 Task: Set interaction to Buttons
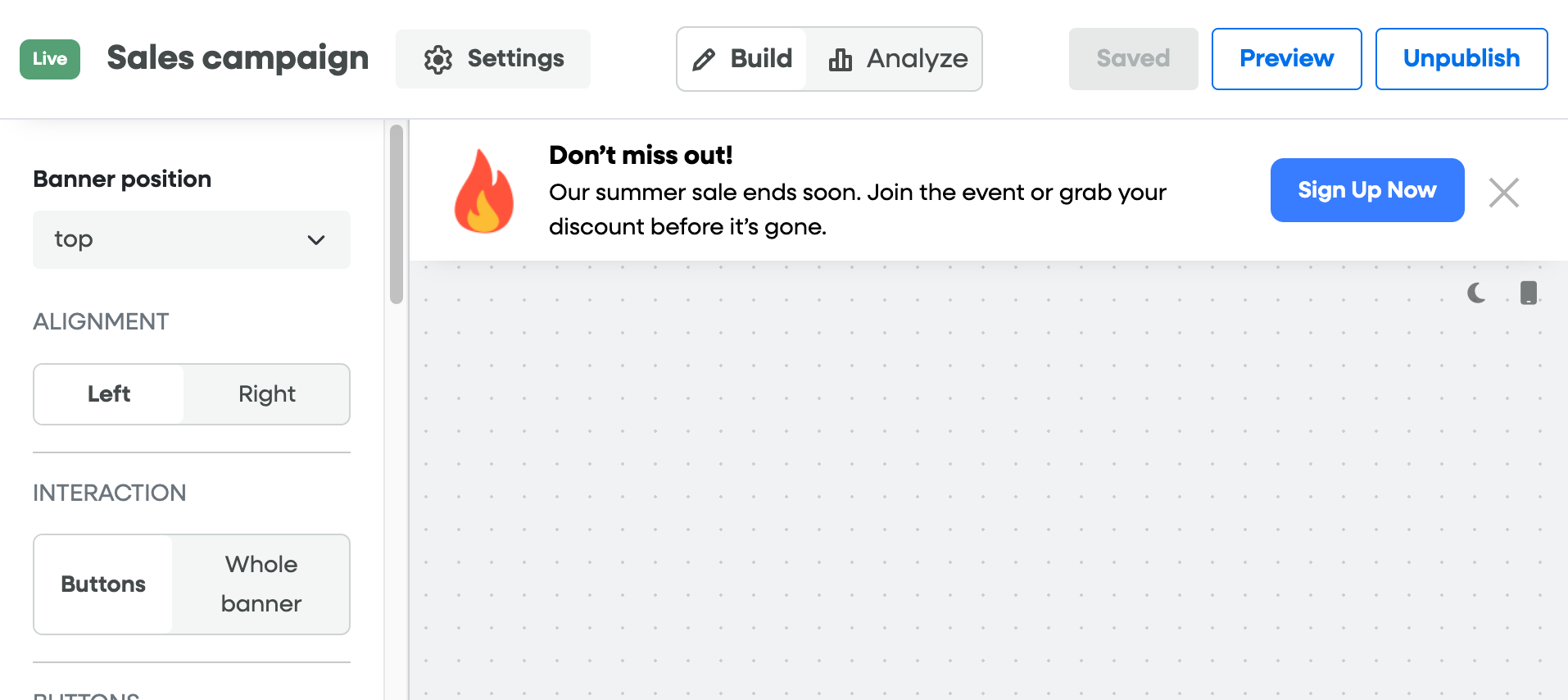tap(103, 584)
